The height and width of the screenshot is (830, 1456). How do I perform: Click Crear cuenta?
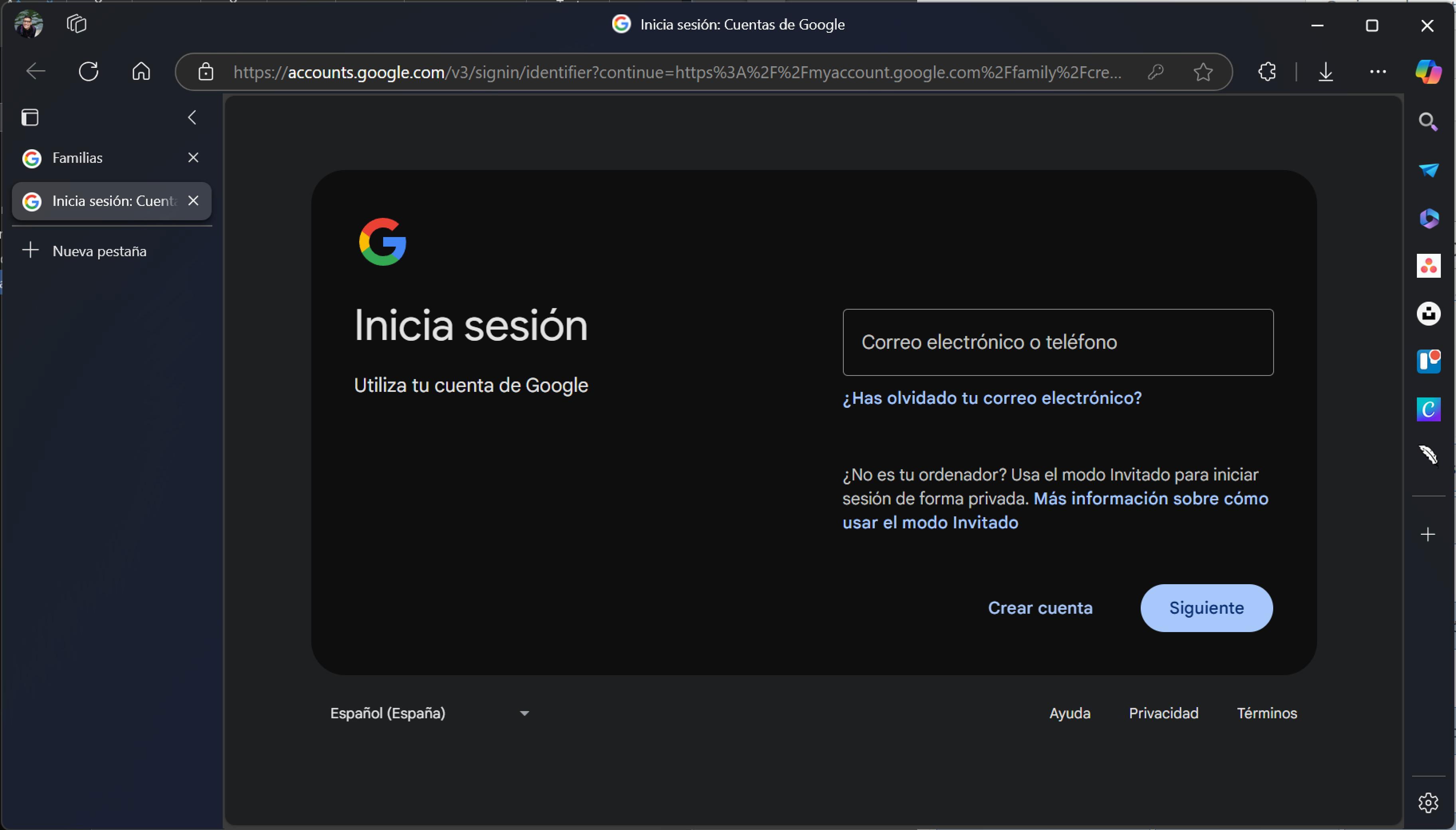click(1040, 608)
